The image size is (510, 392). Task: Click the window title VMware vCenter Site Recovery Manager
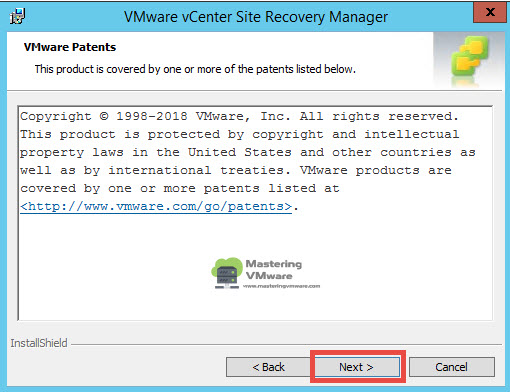pyautogui.click(x=256, y=17)
